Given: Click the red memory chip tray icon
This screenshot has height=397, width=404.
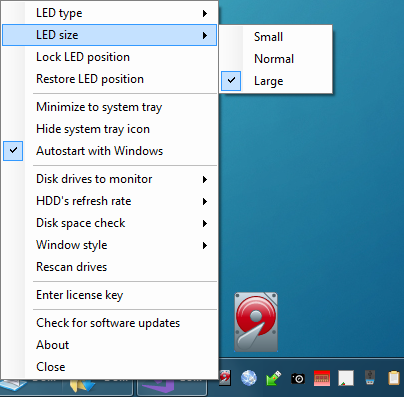Looking at the screenshot, I should point(322,378).
